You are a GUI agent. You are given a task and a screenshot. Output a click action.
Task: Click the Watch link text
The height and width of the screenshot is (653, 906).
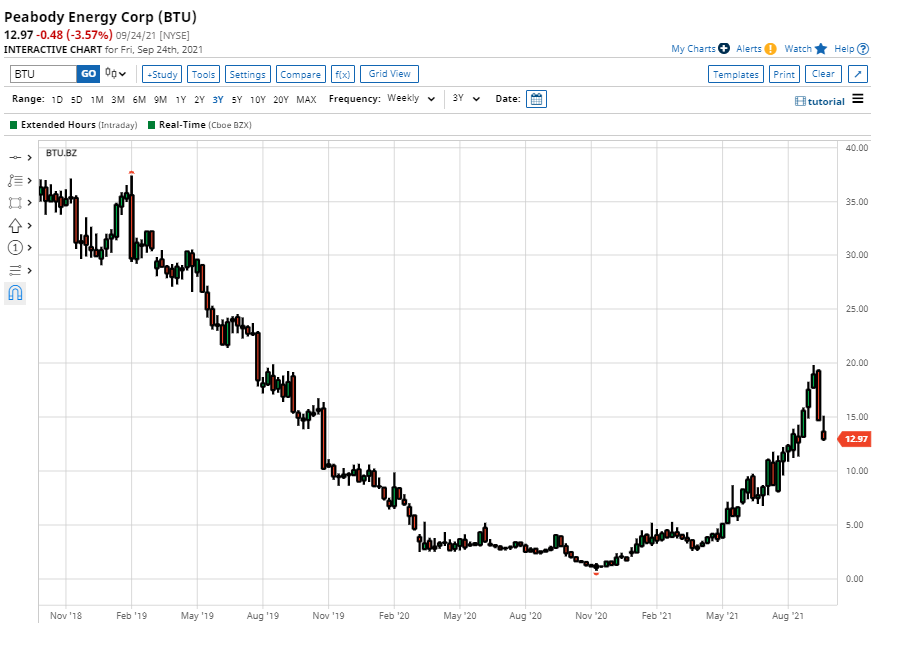(x=798, y=49)
